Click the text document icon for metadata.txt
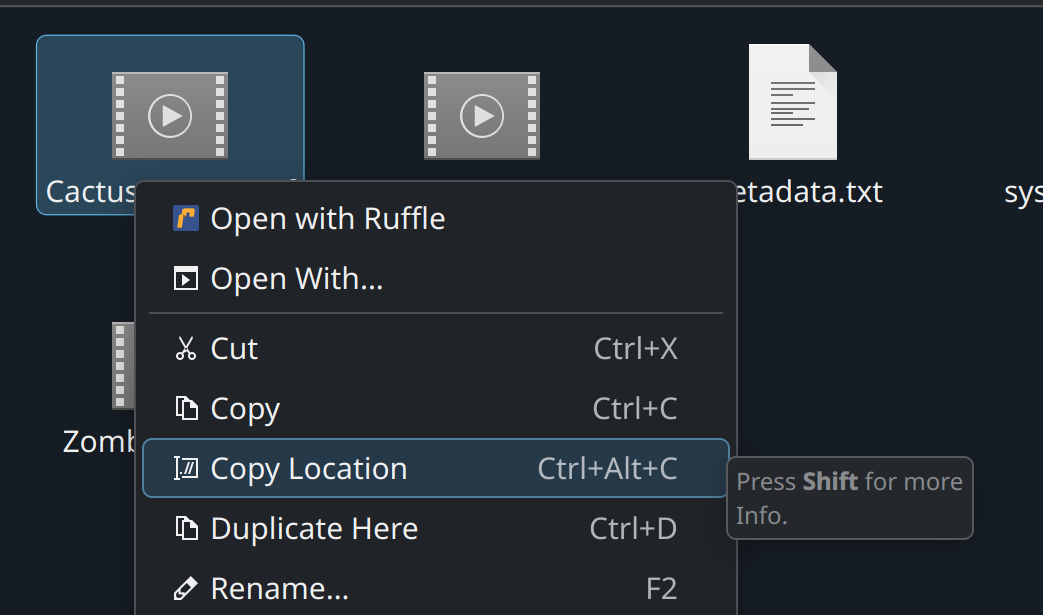The image size is (1043, 615). (x=793, y=102)
